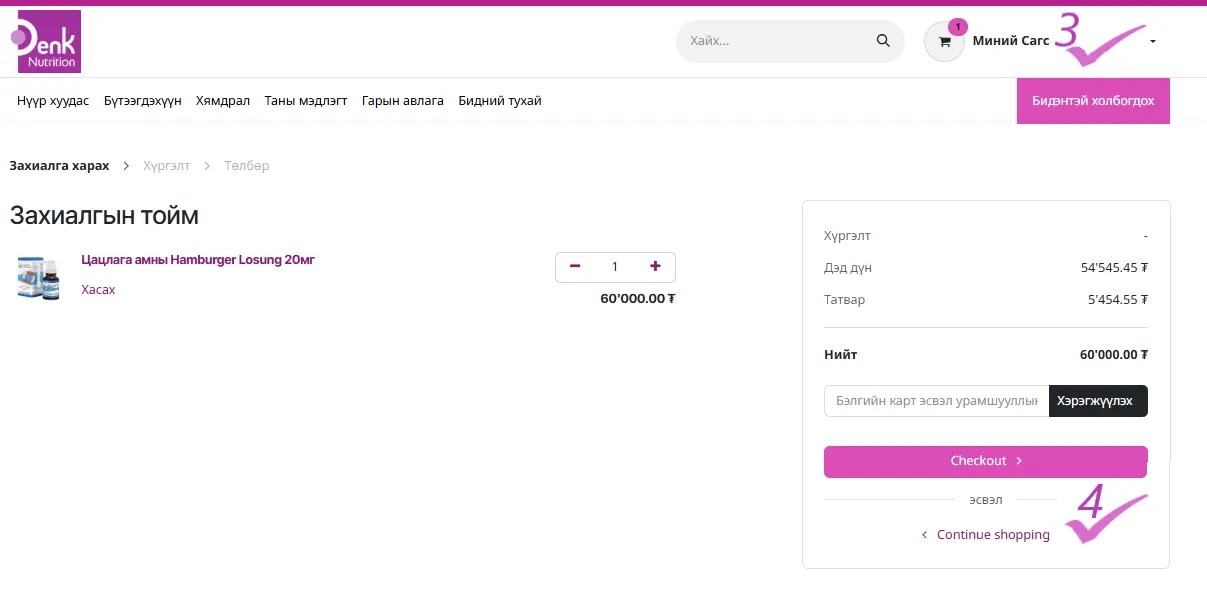
Task: Open Гарын авлага menu item
Action: coord(402,101)
